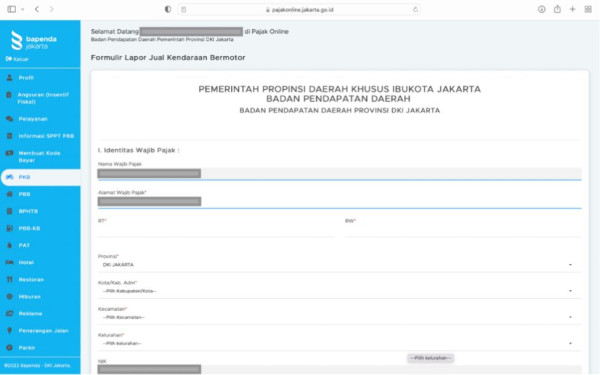This screenshot has height=375, width=600.
Task: Click the Safari forward arrow
Action: click(52, 9)
